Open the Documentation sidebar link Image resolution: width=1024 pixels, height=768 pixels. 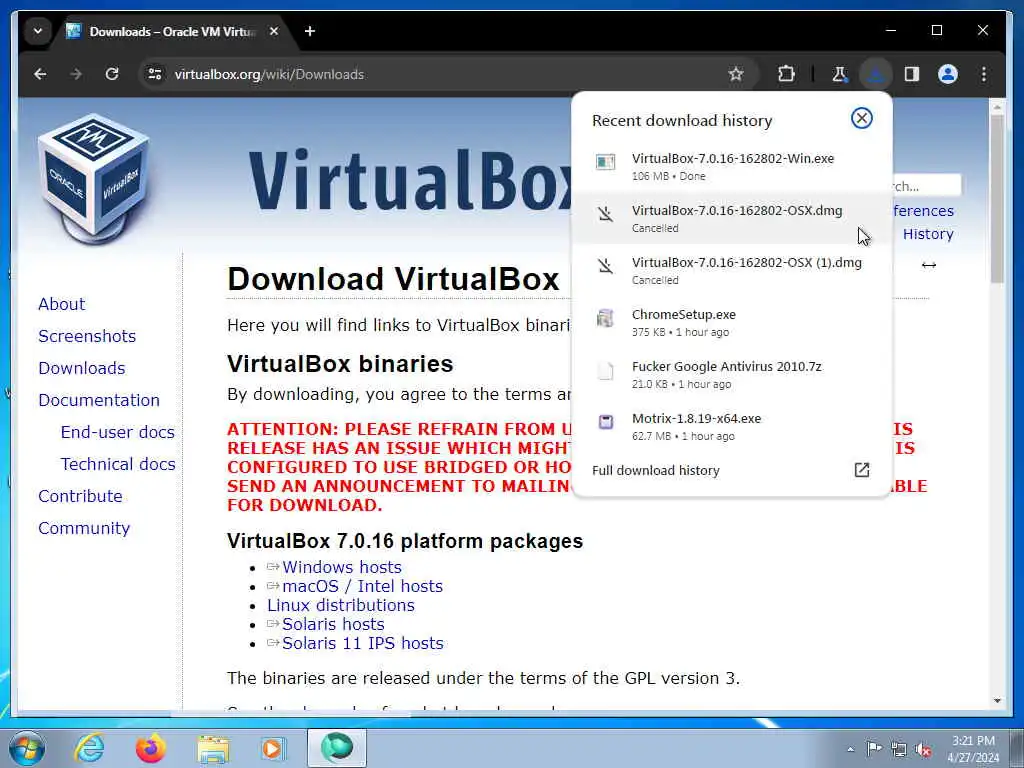pos(99,400)
